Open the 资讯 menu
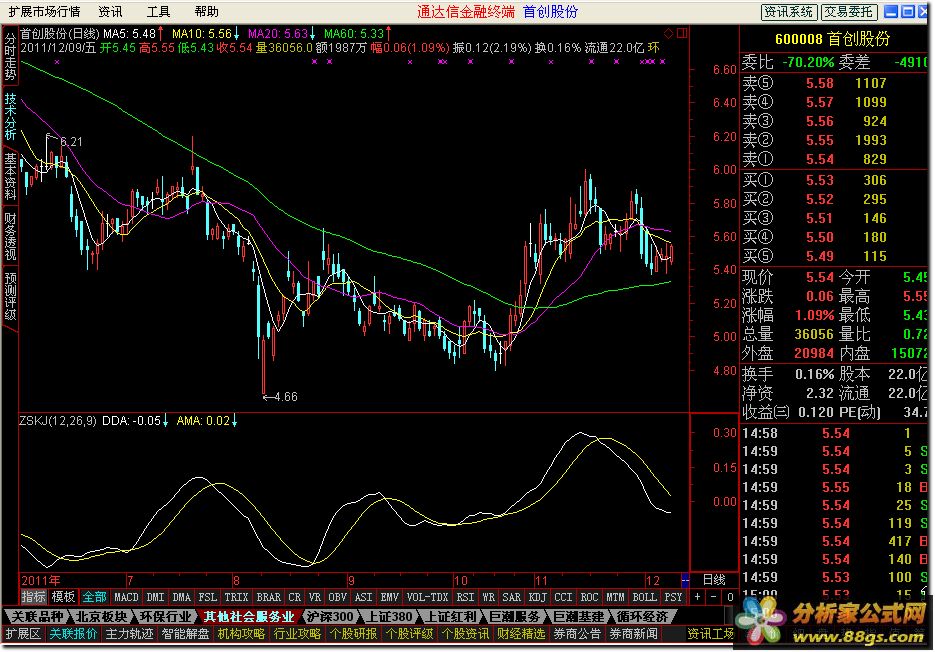 110,11
